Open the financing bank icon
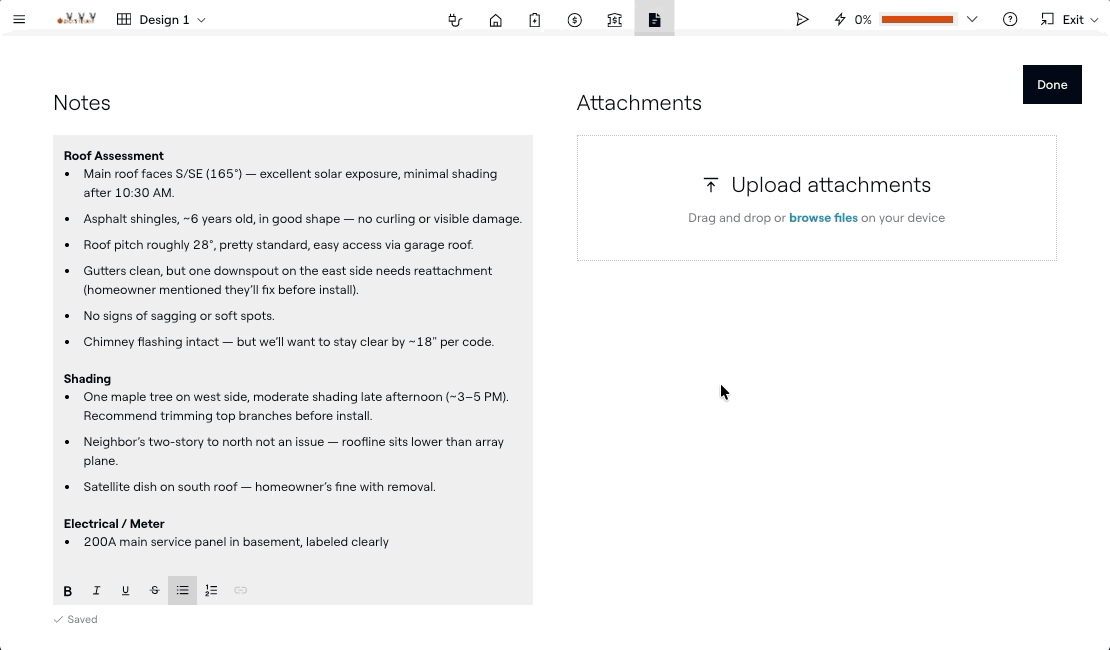The width and height of the screenshot is (1110, 650). (615, 19)
